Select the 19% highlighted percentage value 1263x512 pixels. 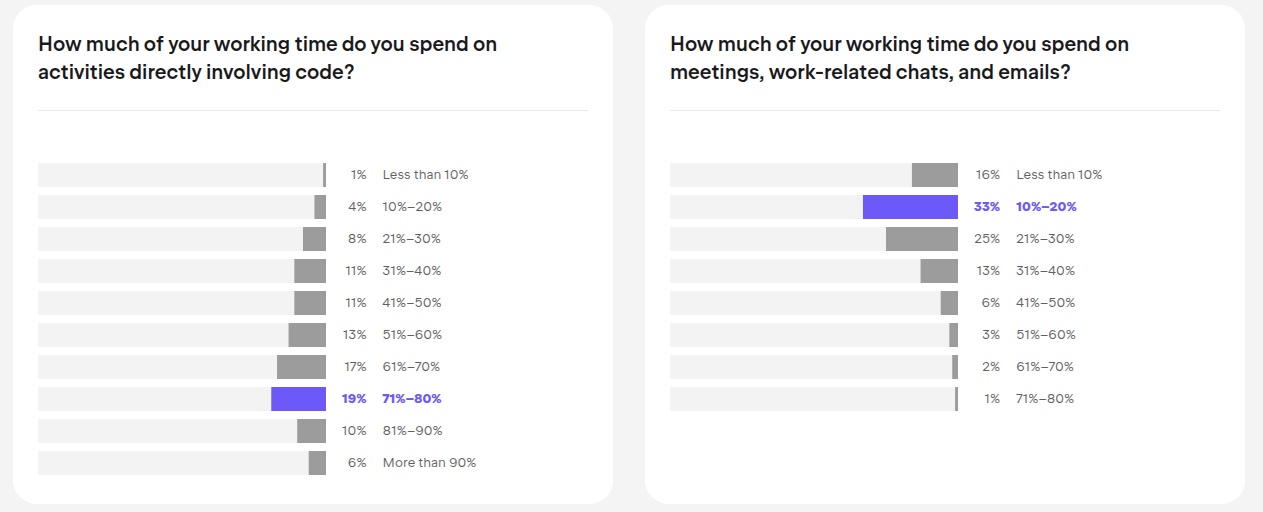pyautogui.click(x=354, y=399)
